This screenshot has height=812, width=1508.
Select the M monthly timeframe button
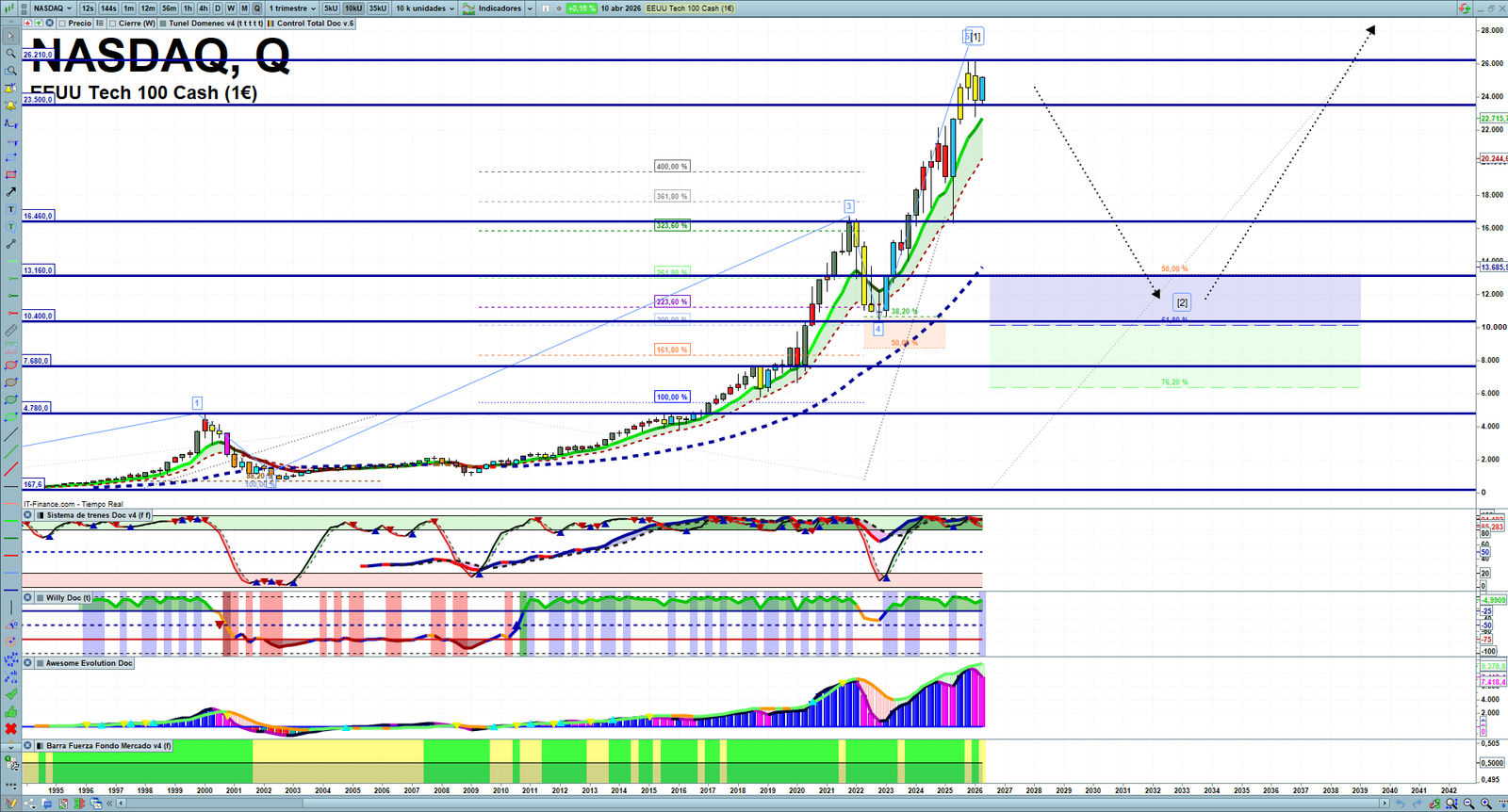(x=245, y=8)
